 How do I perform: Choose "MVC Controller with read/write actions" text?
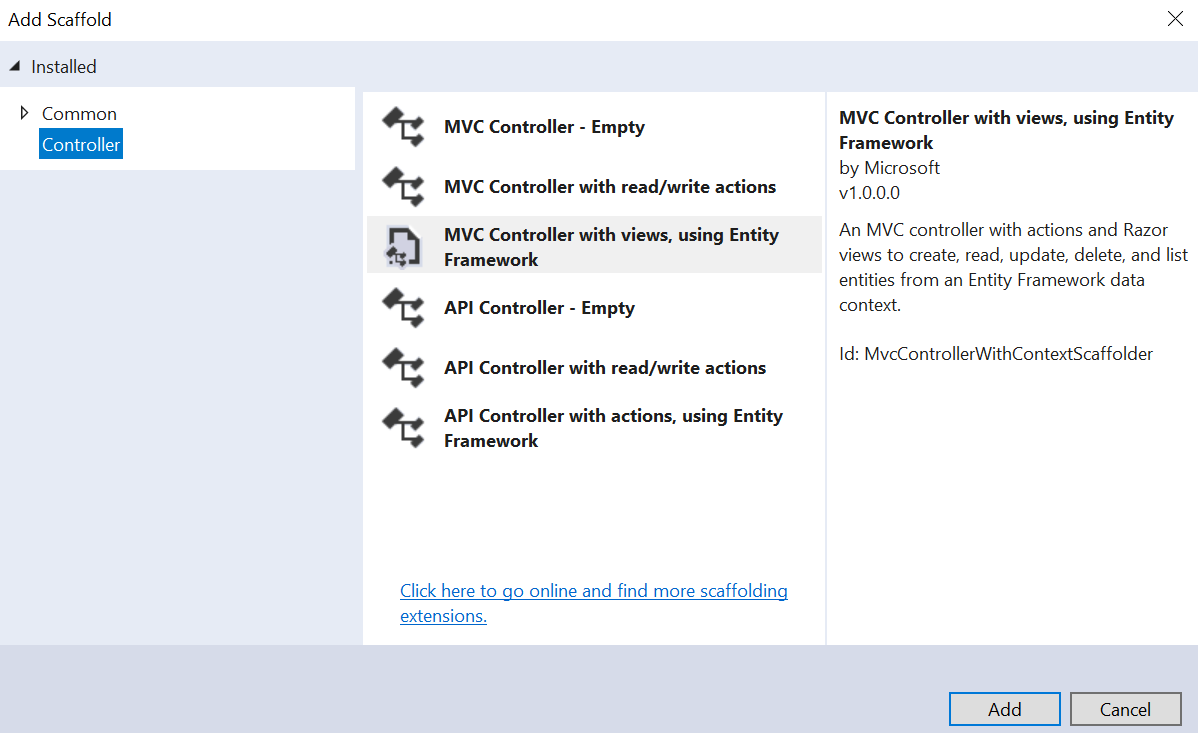click(x=609, y=187)
